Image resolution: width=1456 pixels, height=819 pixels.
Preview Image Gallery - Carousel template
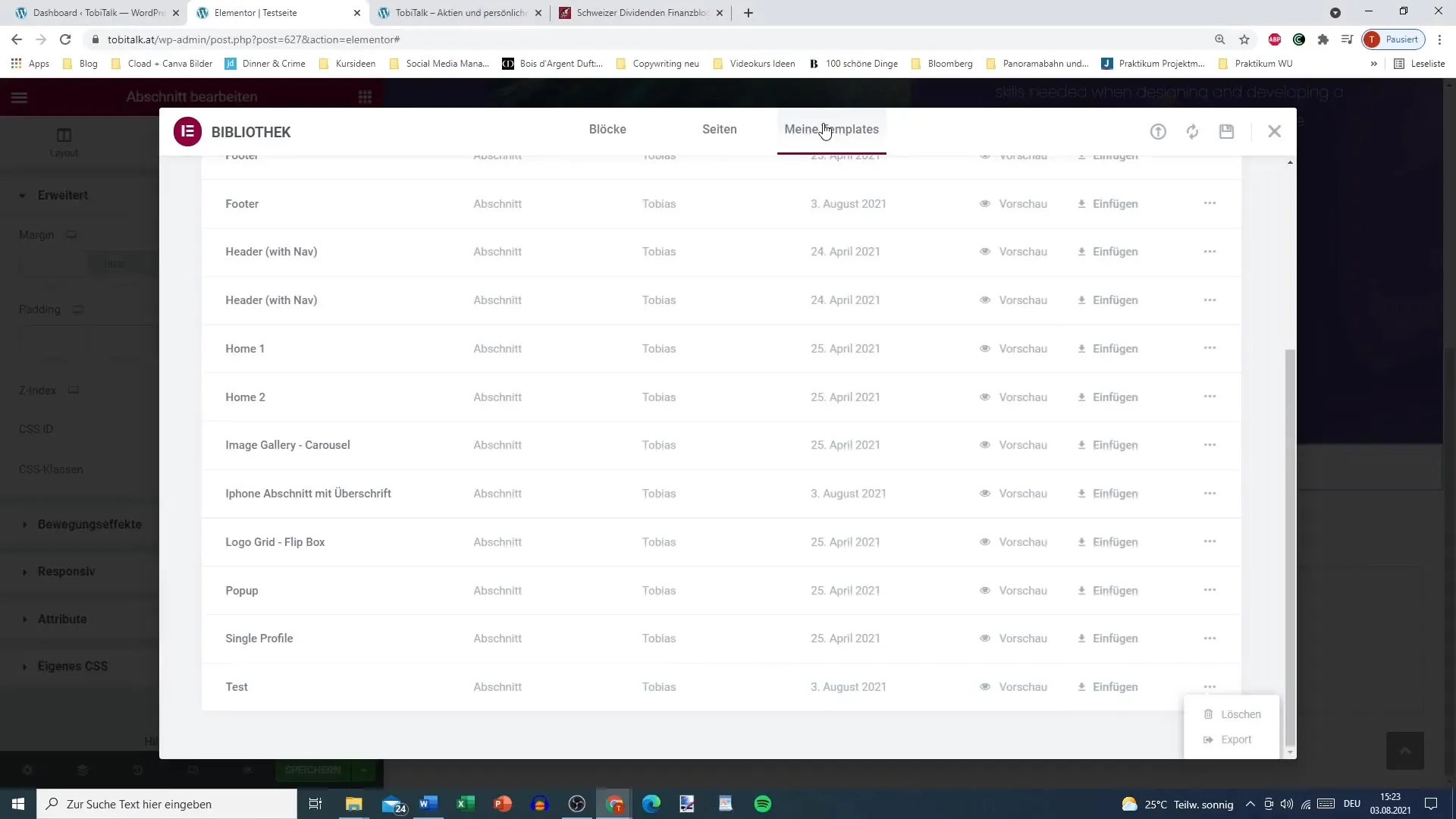click(x=1013, y=445)
